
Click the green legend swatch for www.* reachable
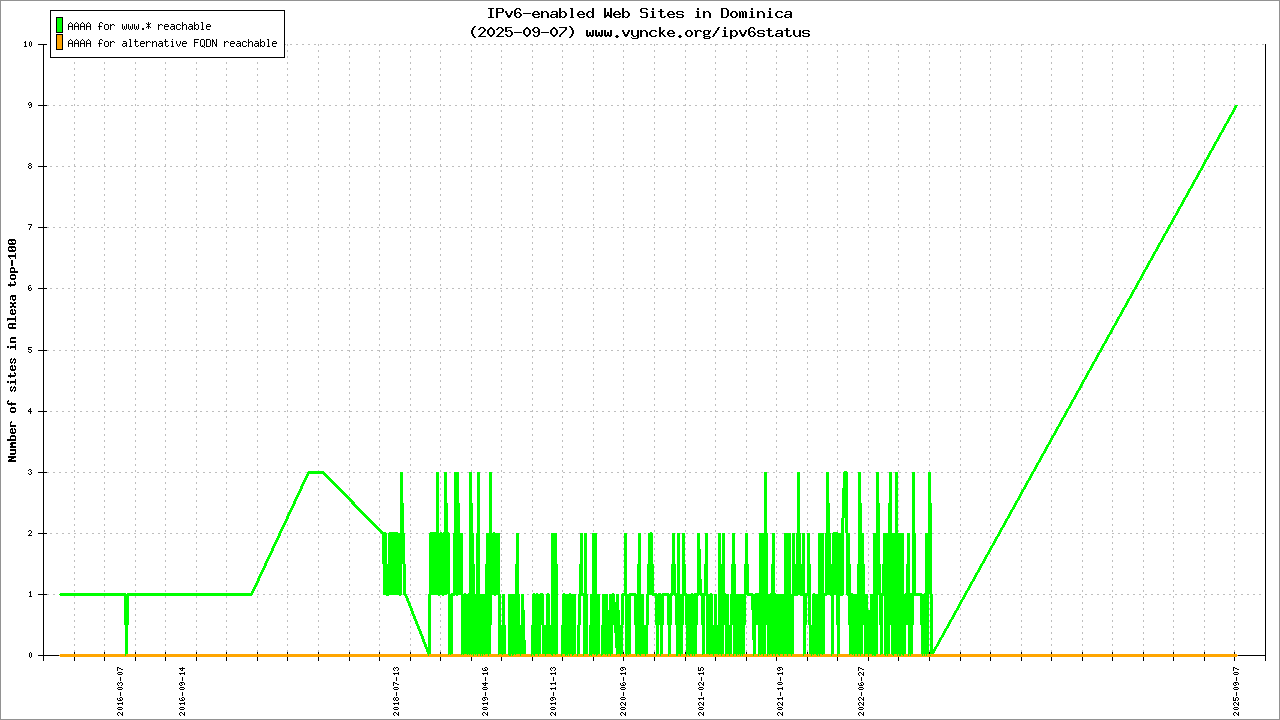(60, 25)
